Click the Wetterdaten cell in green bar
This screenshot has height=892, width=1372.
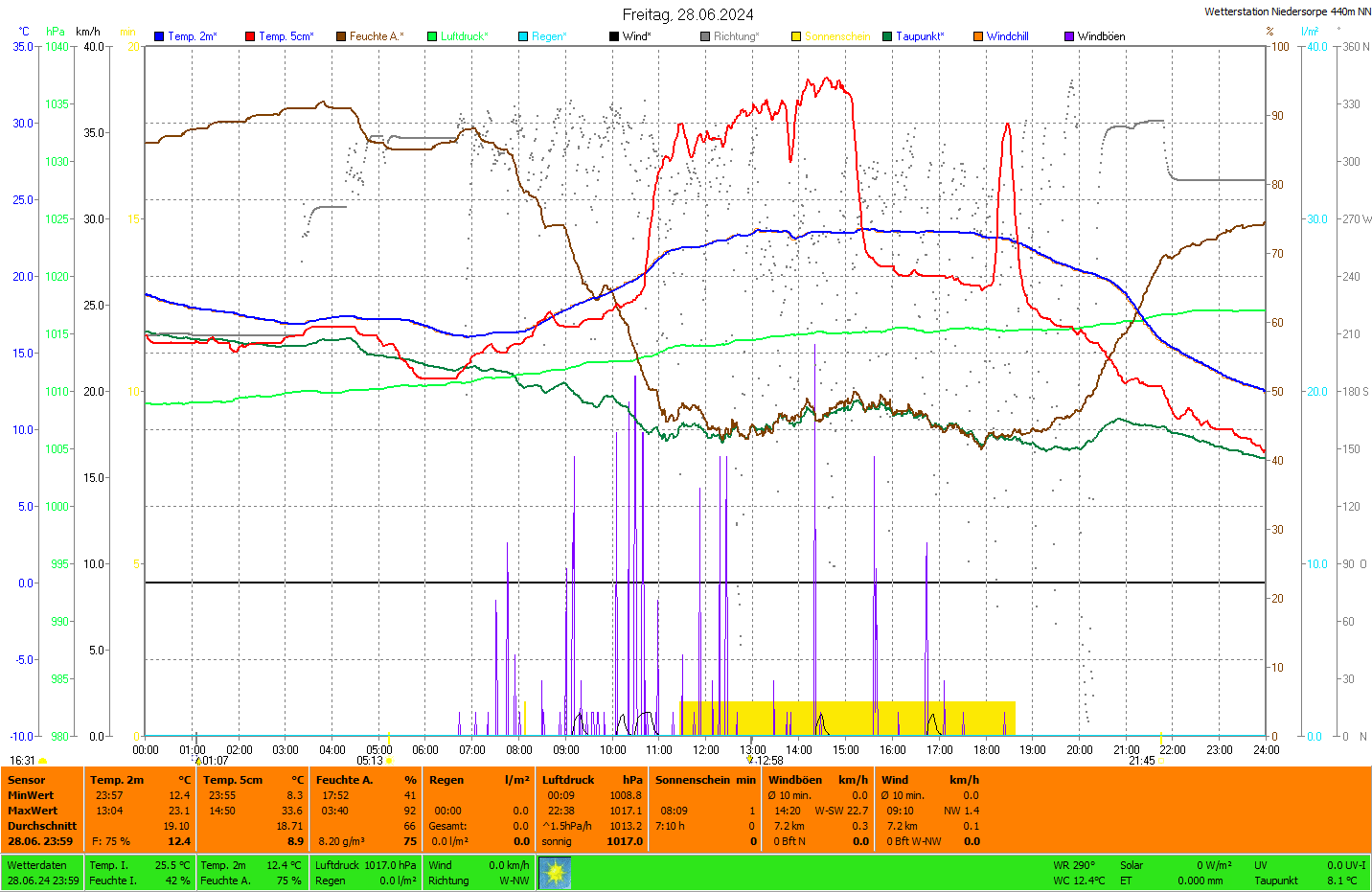click(36, 865)
